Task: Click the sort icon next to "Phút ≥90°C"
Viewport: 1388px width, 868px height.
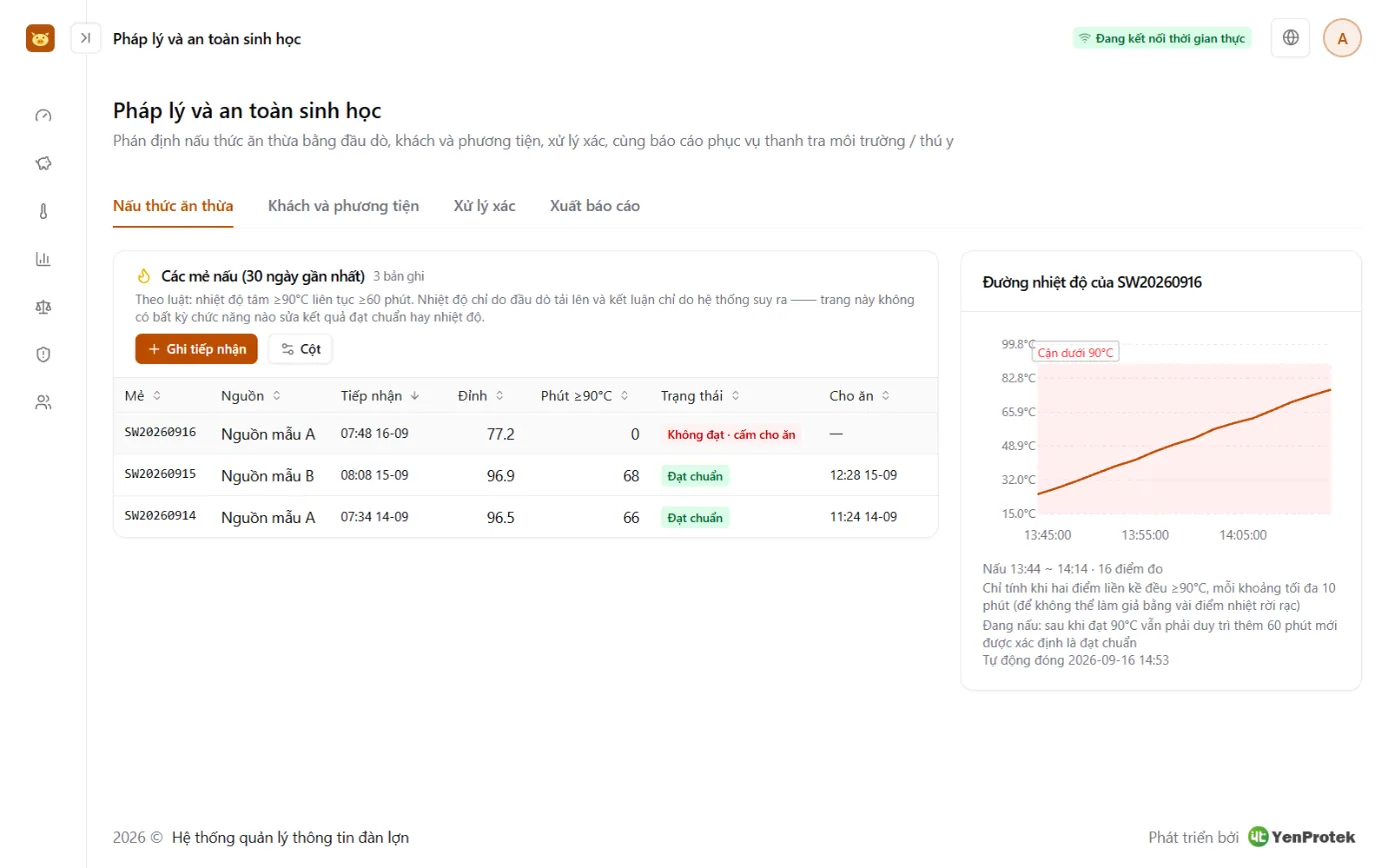Action: 625,396
